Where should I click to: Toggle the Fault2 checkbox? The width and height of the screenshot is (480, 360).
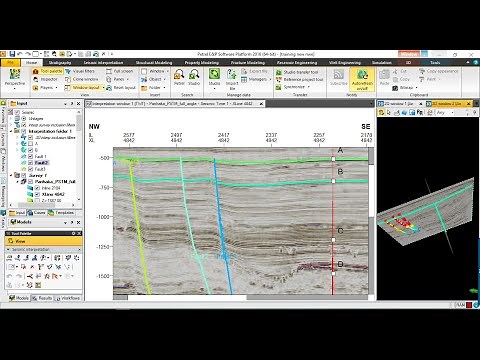[x=31, y=163]
